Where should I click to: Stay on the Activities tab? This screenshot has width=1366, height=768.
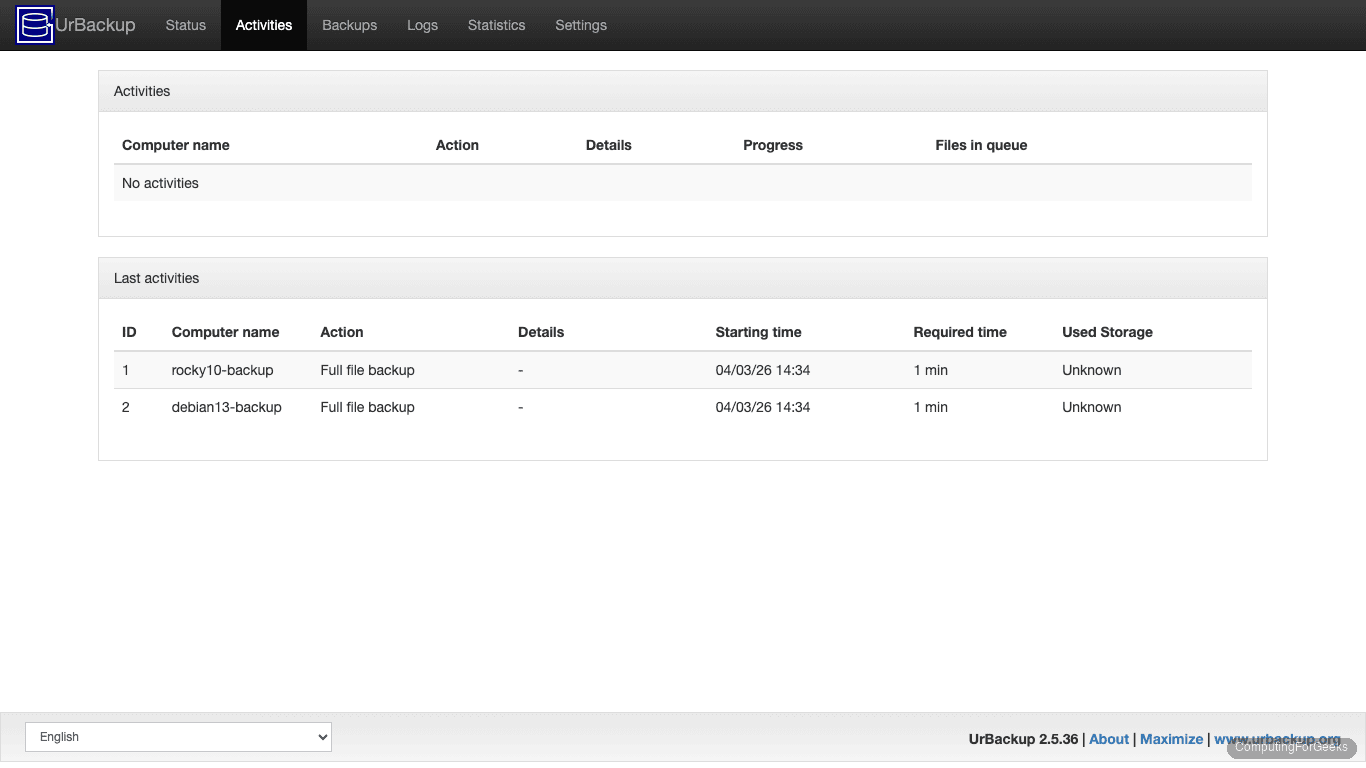(x=263, y=25)
